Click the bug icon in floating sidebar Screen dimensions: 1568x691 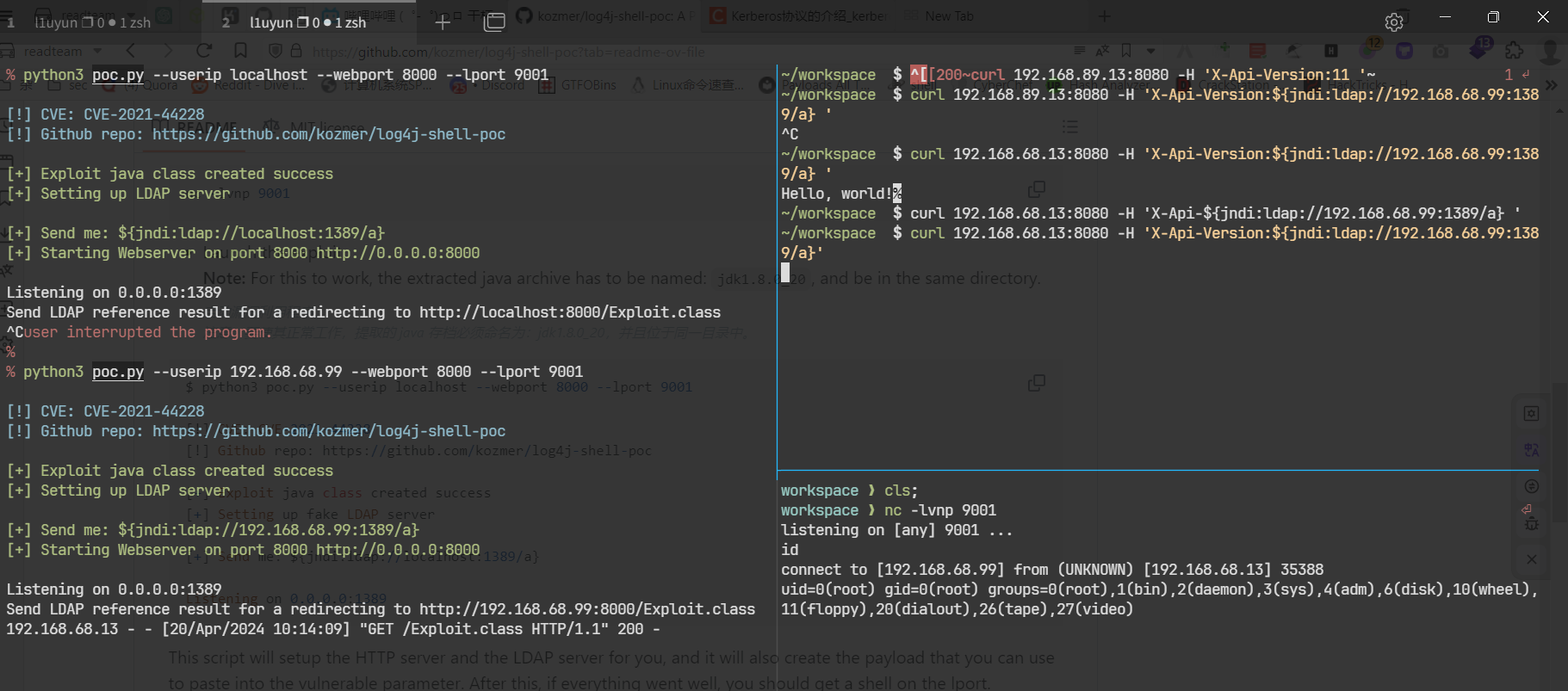click(1531, 523)
